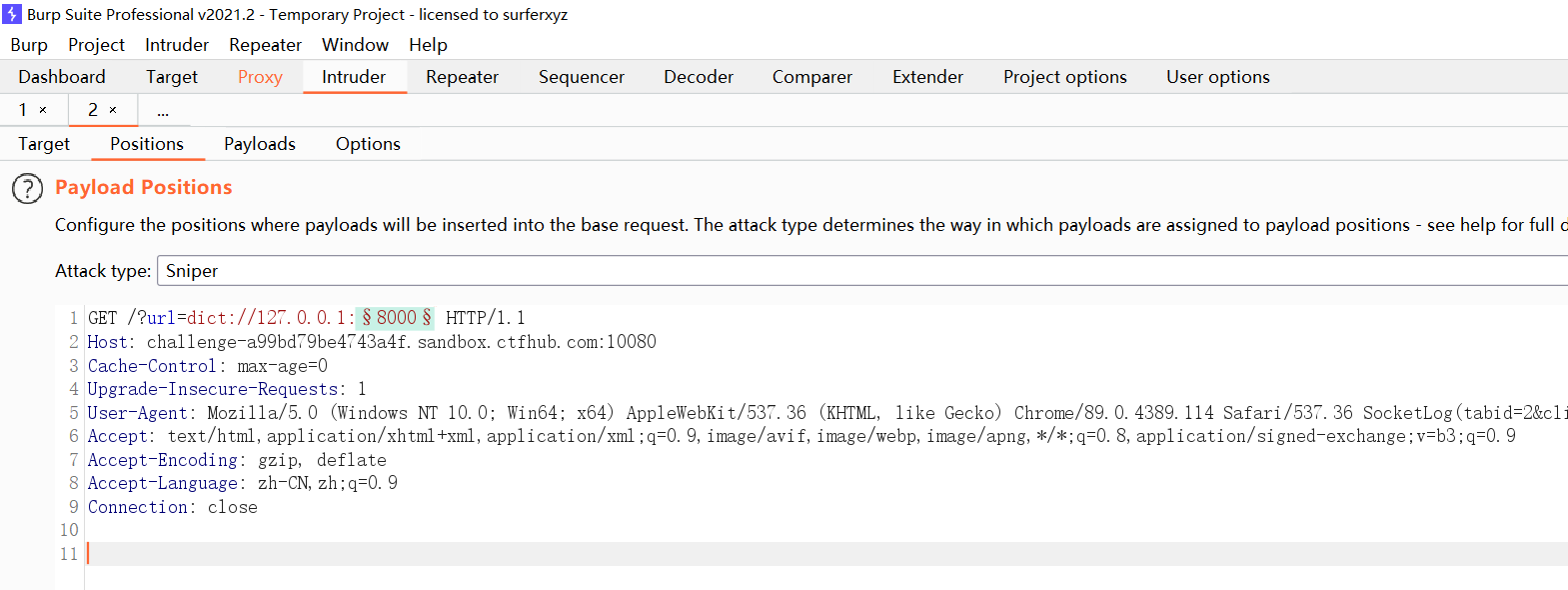The height and width of the screenshot is (590, 1568).
Task: Open the Options sub-tab
Action: point(368,144)
